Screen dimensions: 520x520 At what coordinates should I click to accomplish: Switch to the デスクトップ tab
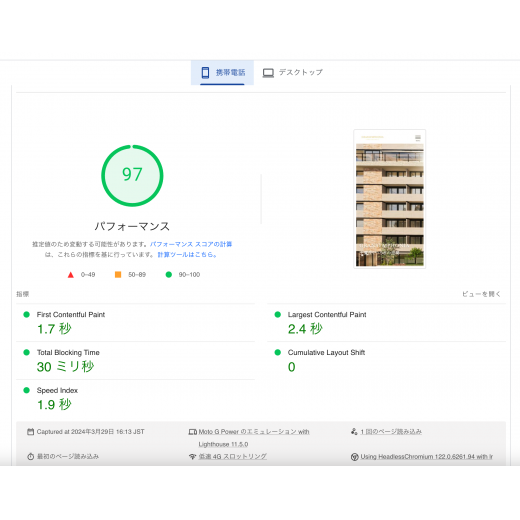pyautogui.click(x=292, y=73)
